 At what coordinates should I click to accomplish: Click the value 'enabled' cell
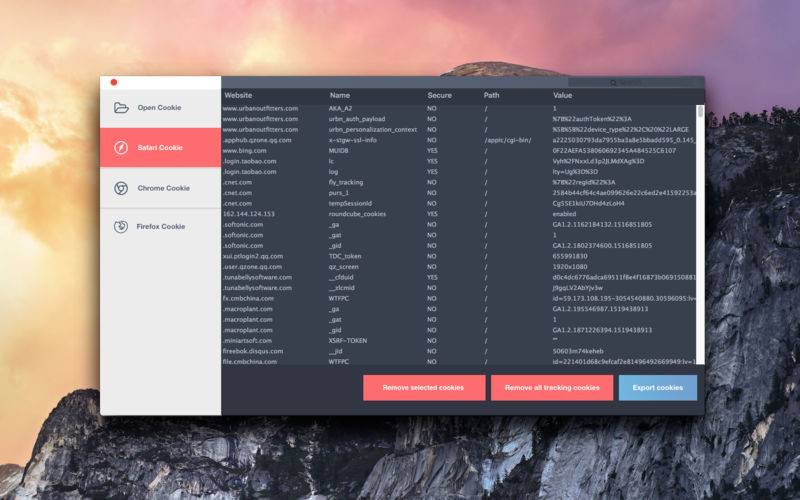[x=564, y=214]
